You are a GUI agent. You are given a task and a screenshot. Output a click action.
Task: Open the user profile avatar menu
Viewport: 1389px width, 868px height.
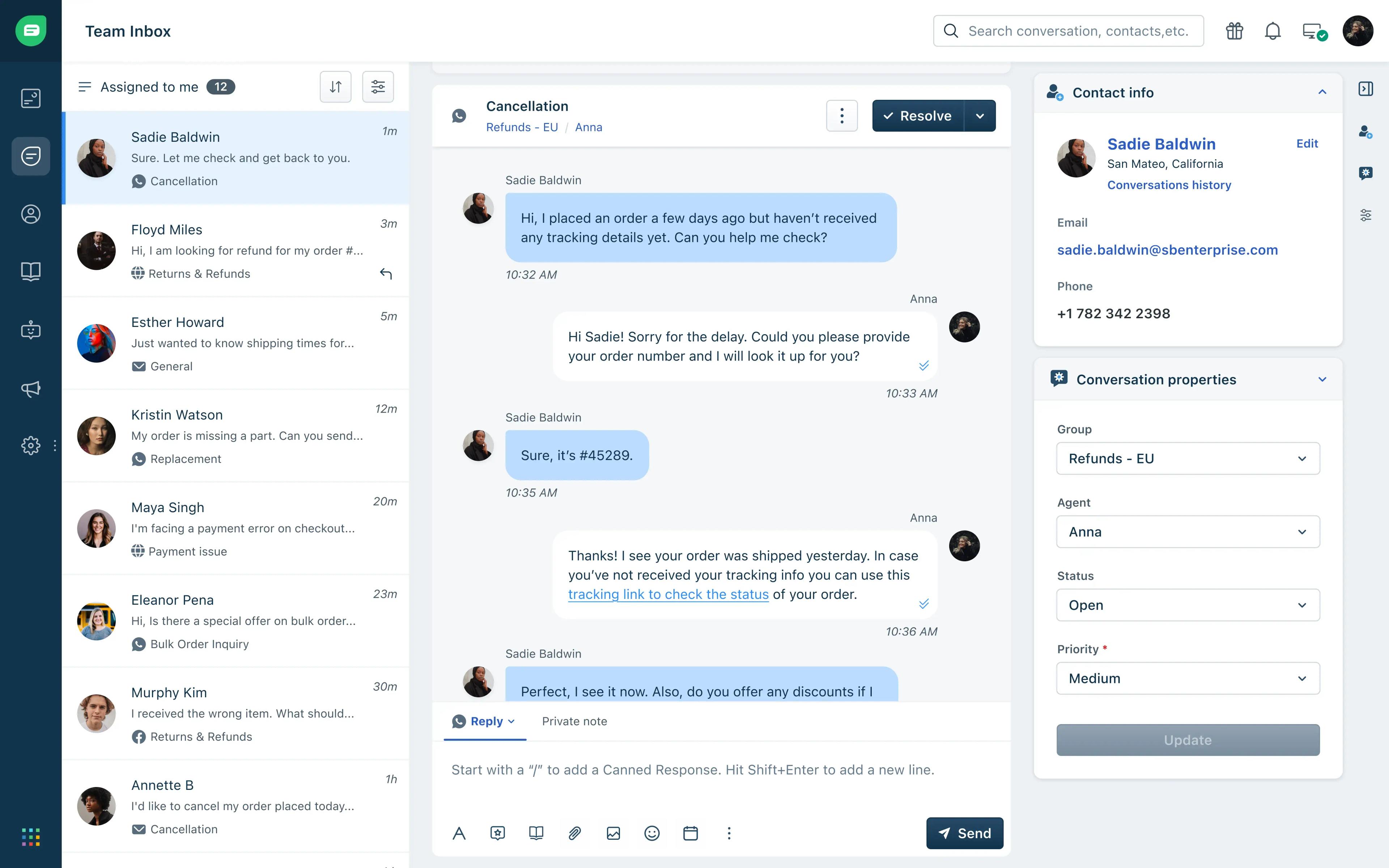pos(1358,31)
